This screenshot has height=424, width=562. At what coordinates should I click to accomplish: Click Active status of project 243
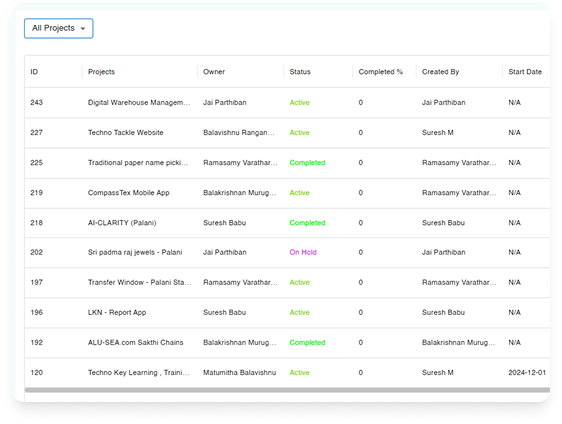click(300, 103)
